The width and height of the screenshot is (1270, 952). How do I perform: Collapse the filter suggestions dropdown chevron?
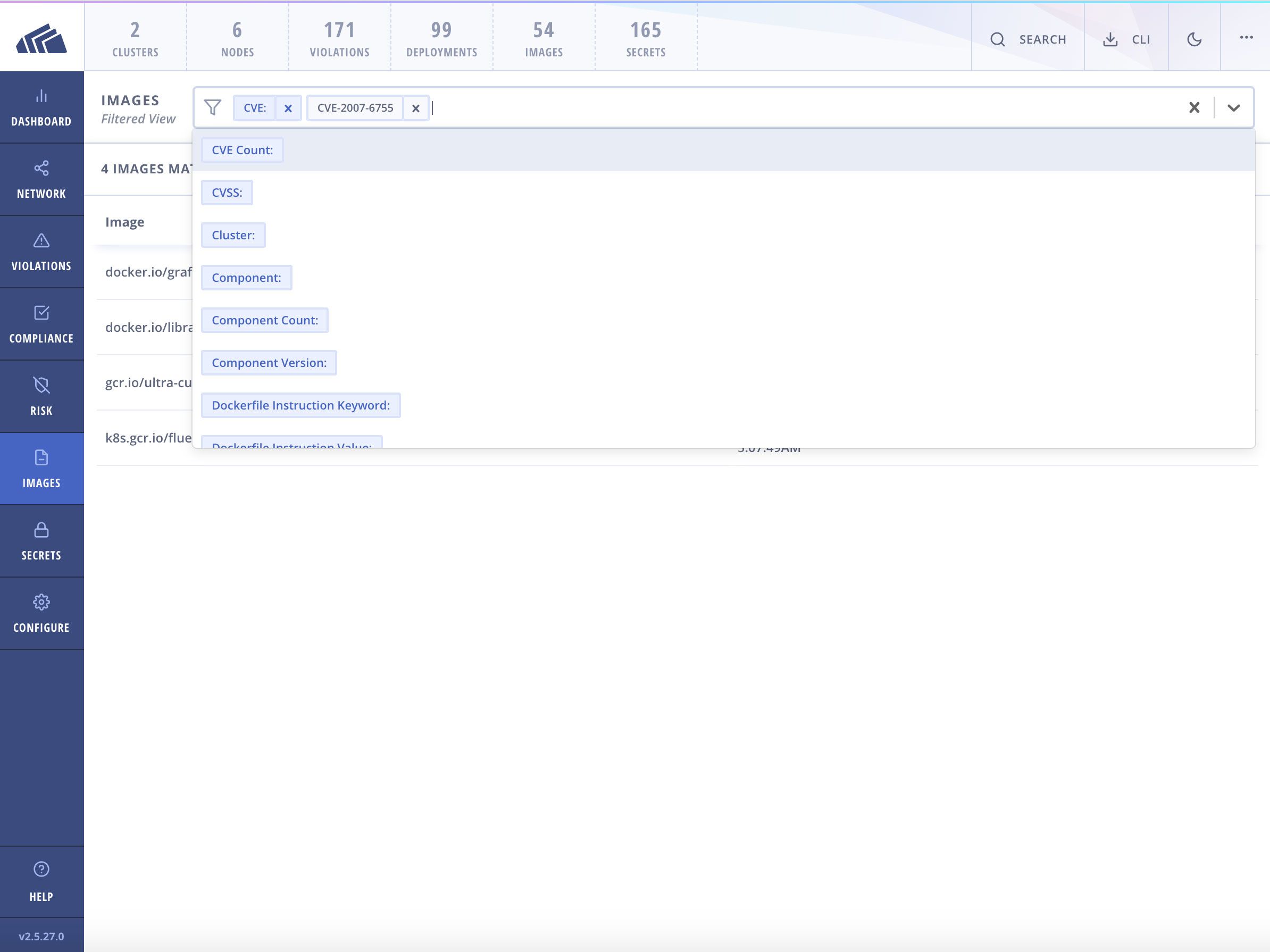click(1233, 107)
